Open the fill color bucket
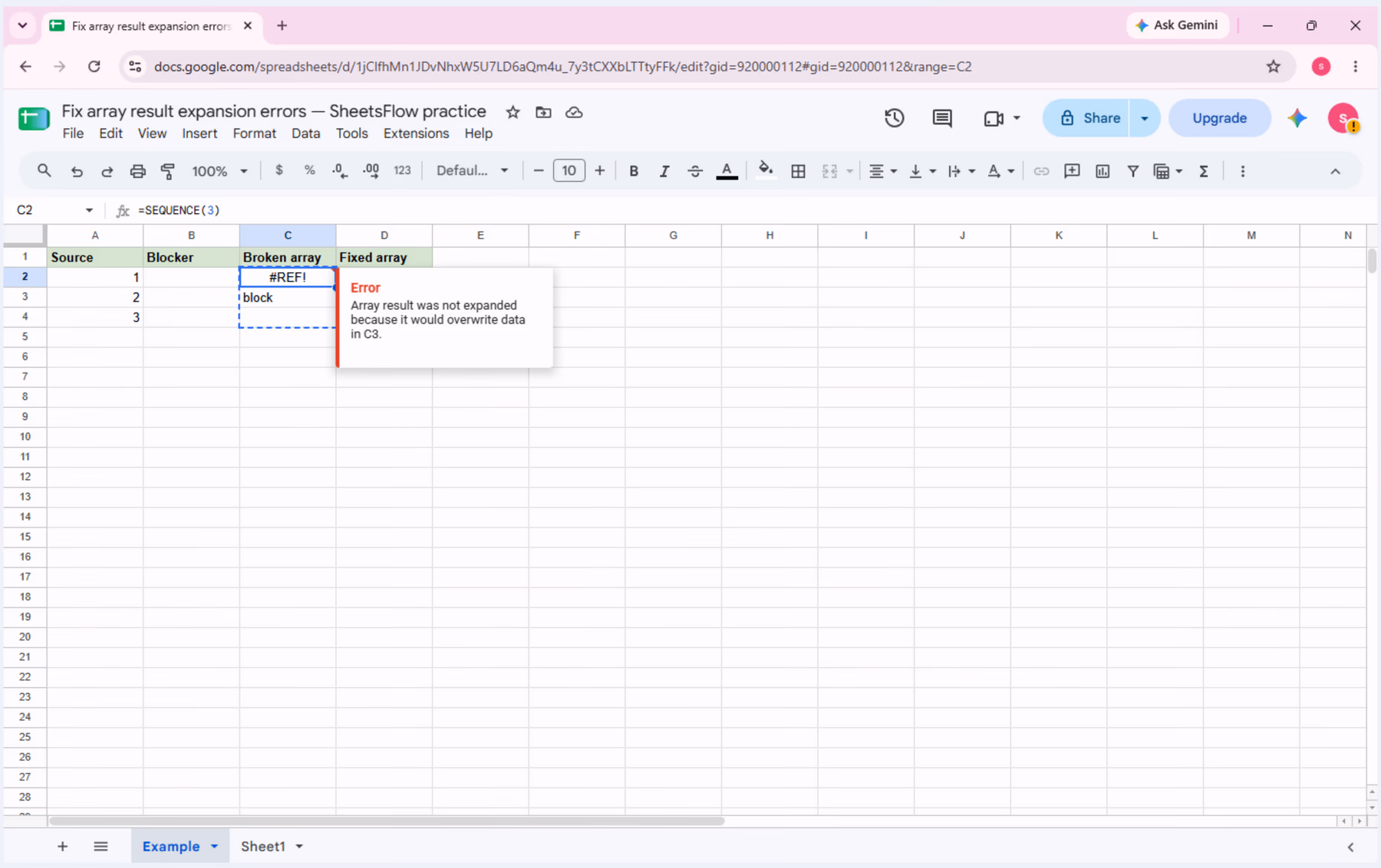The width and height of the screenshot is (1381, 868). [x=765, y=171]
